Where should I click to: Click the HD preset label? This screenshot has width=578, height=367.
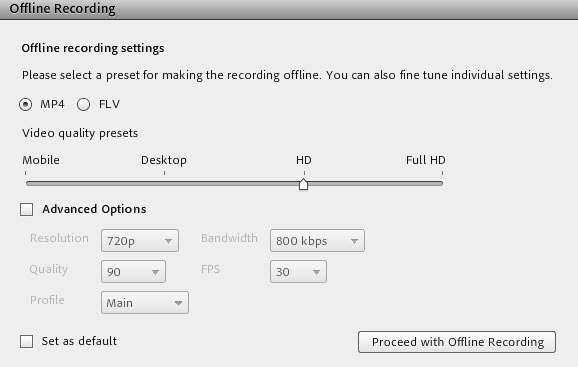304,160
